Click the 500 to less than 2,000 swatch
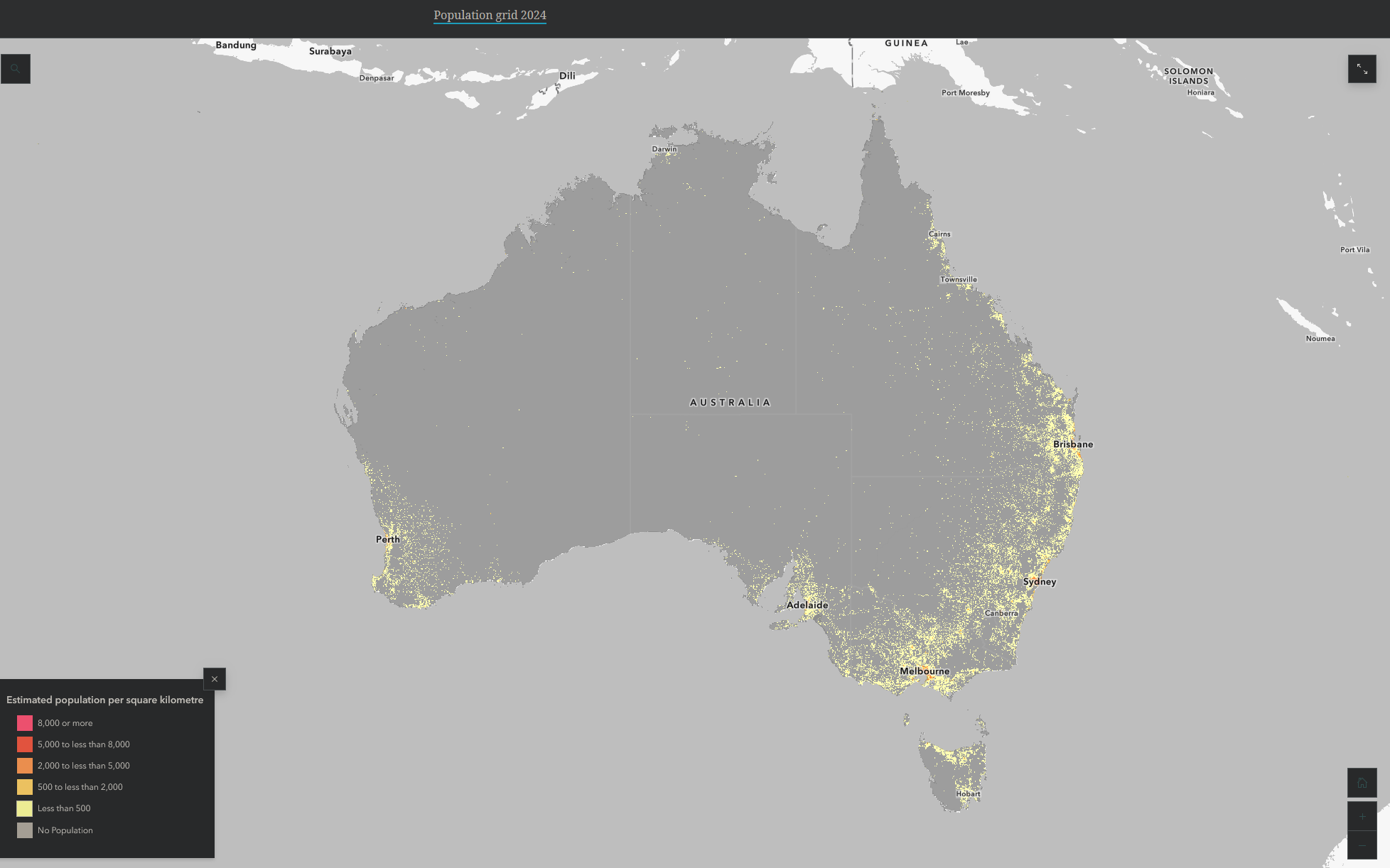Image resolution: width=1390 pixels, height=868 pixels. [x=25, y=787]
